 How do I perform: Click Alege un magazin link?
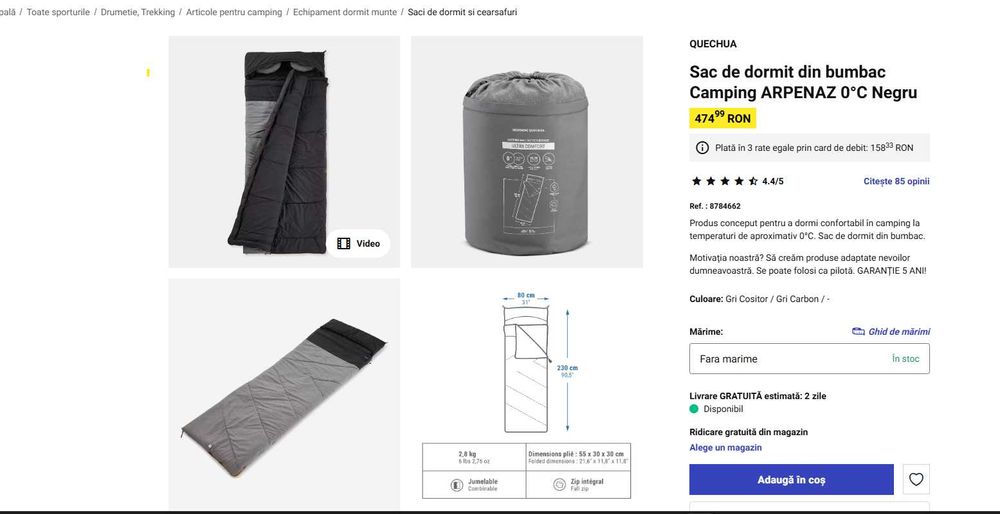pos(725,448)
